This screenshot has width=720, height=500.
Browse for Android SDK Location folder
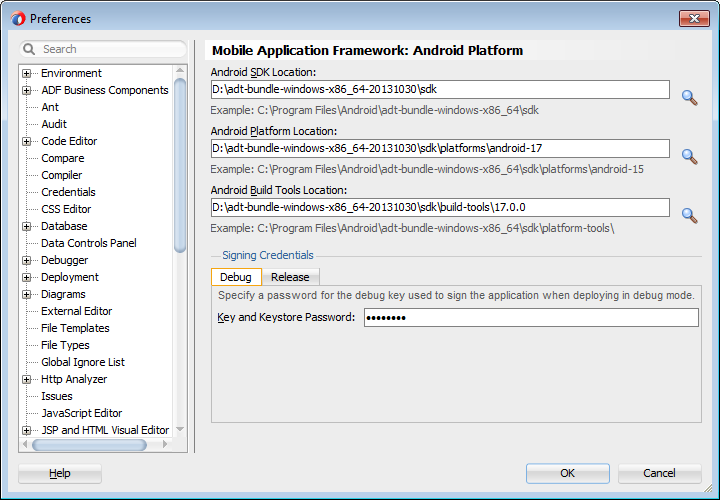click(689, 97)
